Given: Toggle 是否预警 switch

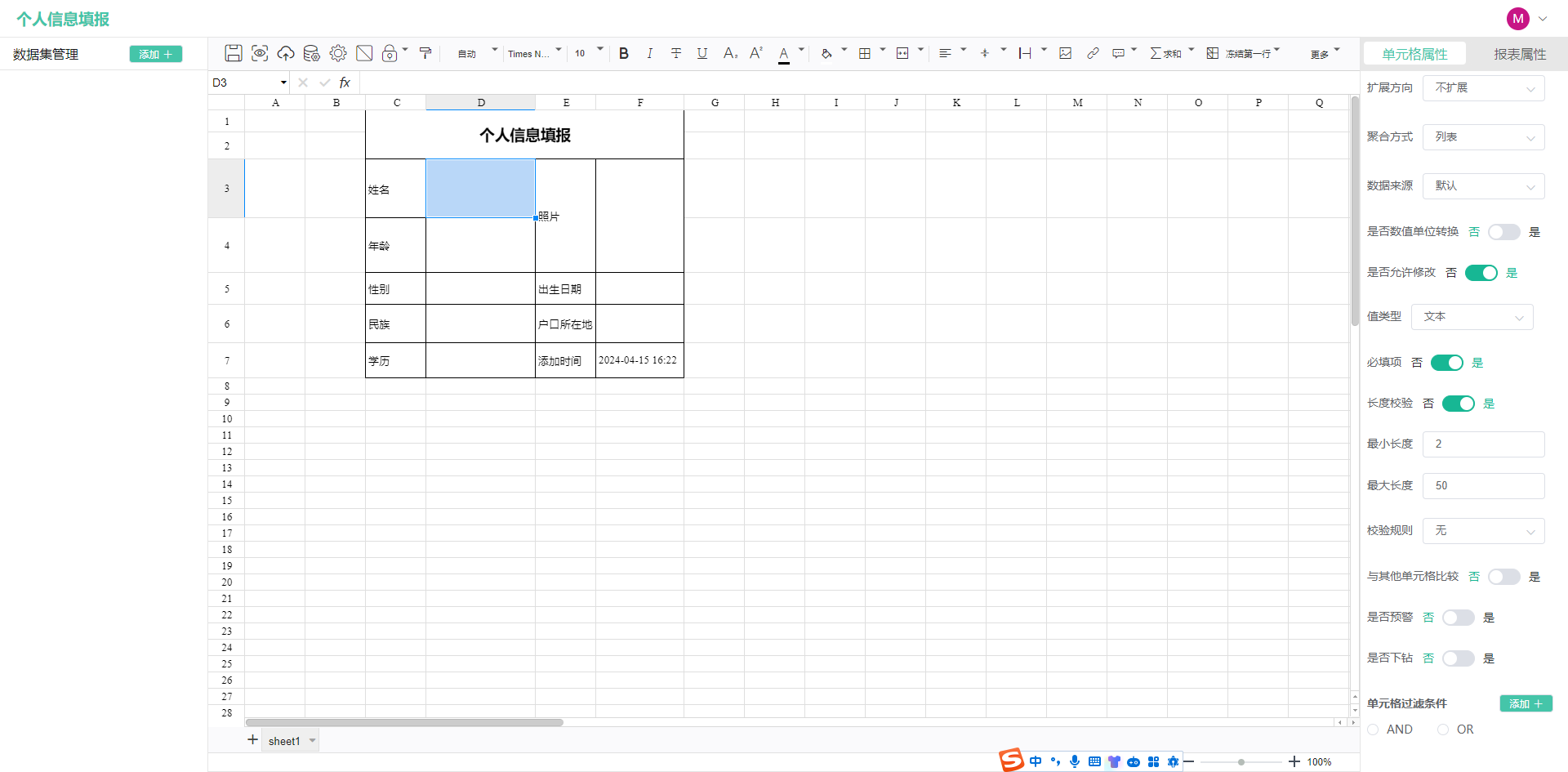Looking at the screenshot, I should [x=1458, y=618].
